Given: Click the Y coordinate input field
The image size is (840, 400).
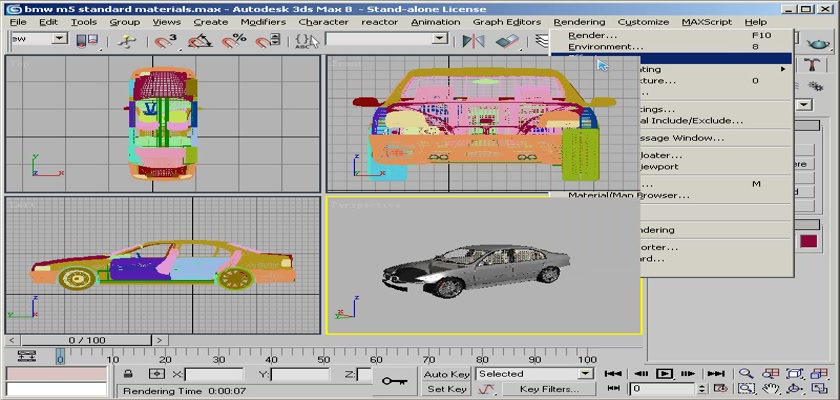Looking at the screenshot, I should [300, 374].
